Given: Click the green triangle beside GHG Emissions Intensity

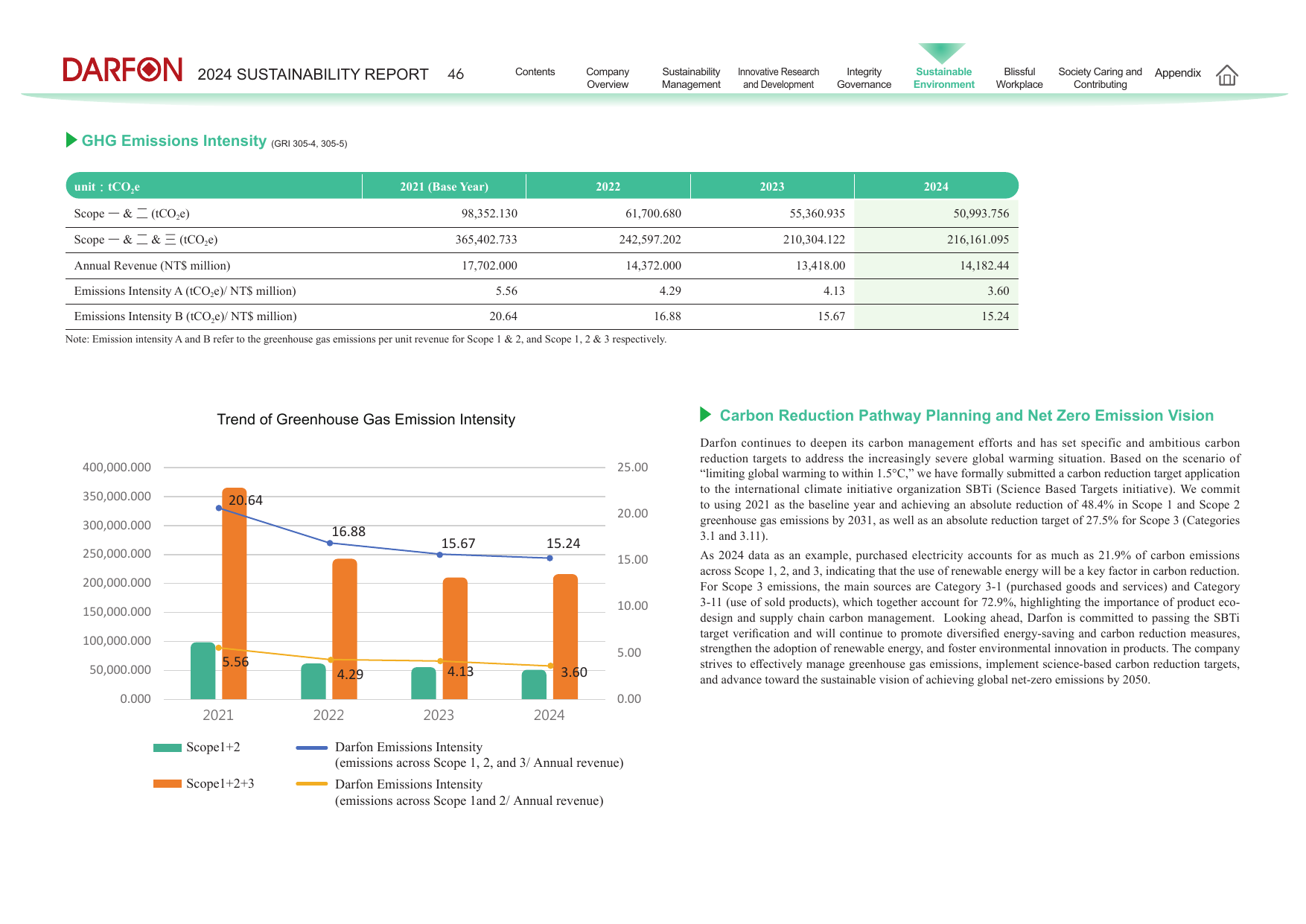Looking at the screenshot, I should 71,140.
